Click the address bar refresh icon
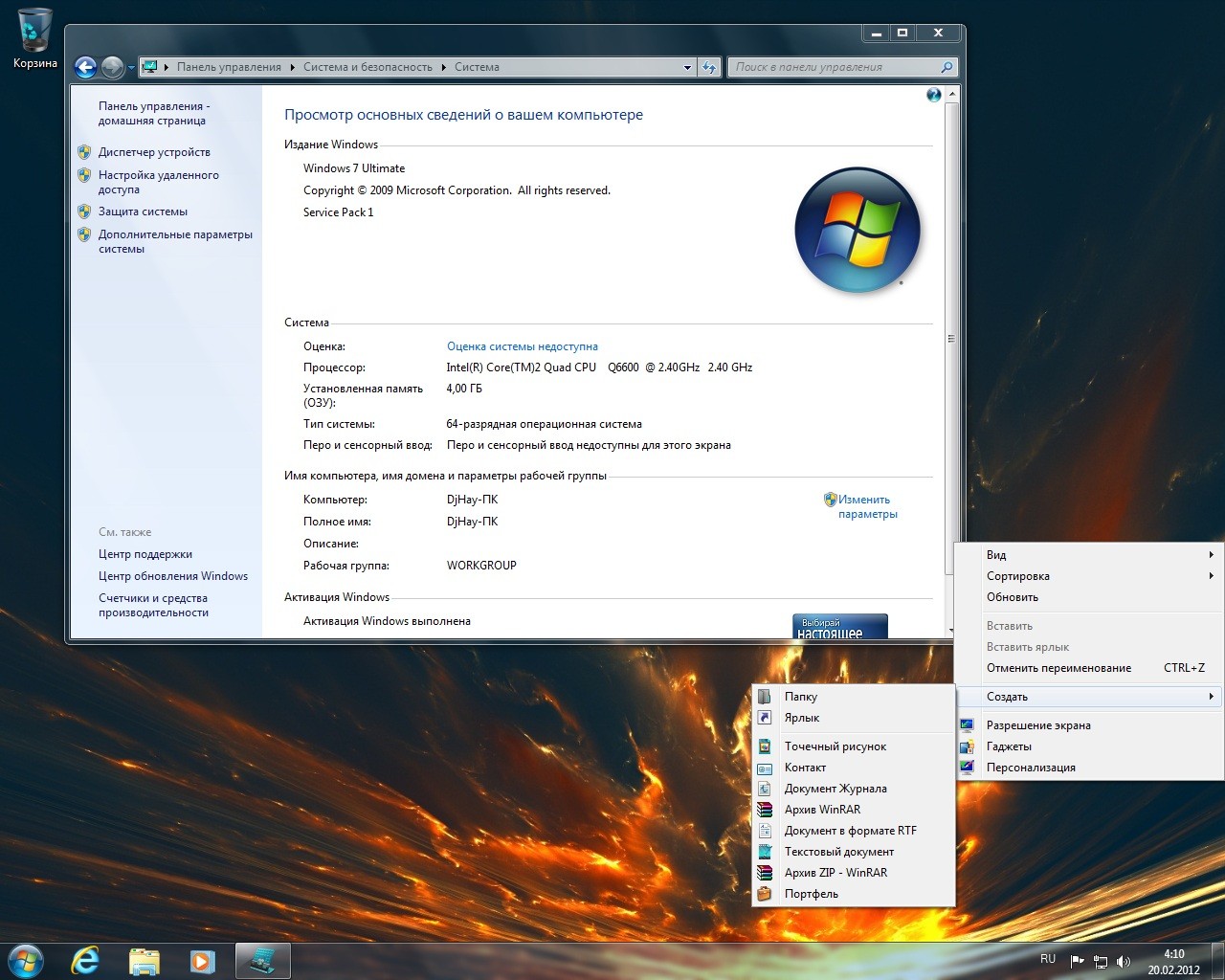Screen dimensions: 1225x980 point(709,67)
